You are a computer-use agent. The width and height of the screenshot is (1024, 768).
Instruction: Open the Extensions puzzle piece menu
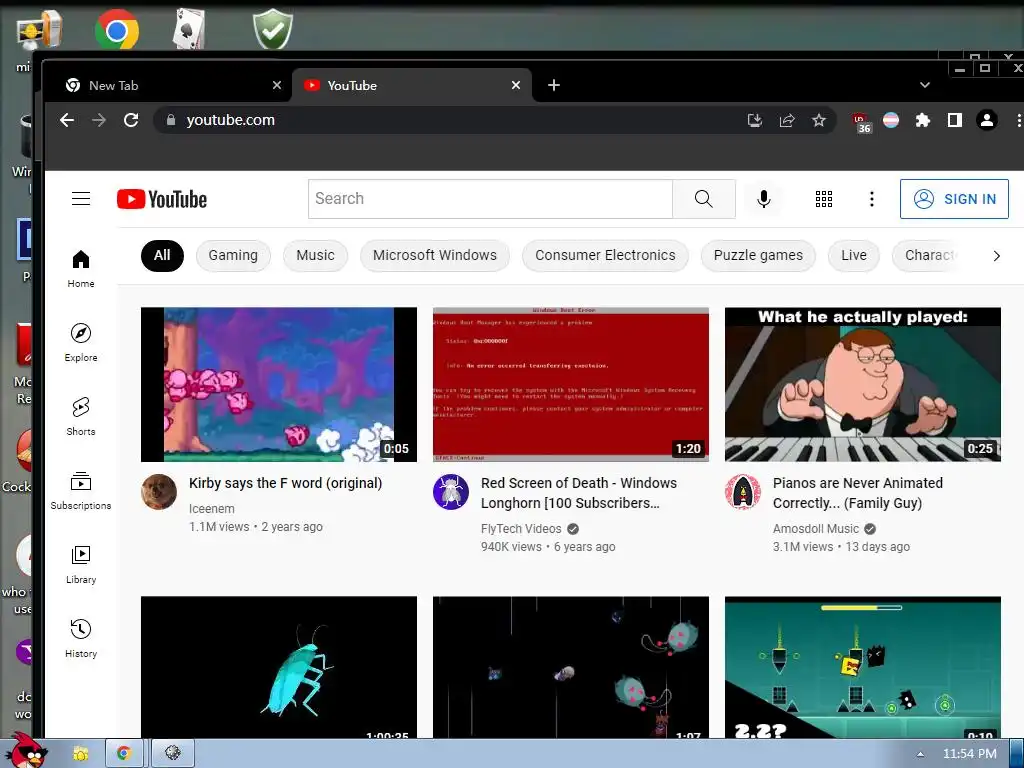coord(922,120)
